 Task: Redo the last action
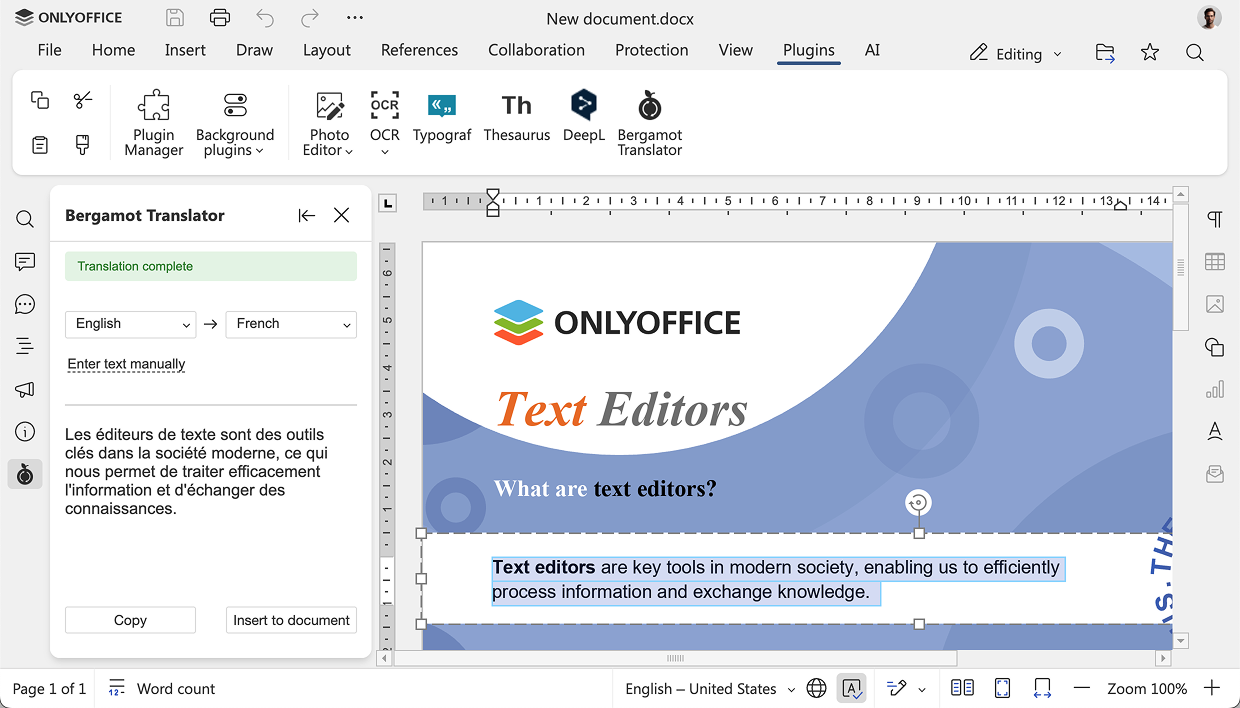pos(310,18)
